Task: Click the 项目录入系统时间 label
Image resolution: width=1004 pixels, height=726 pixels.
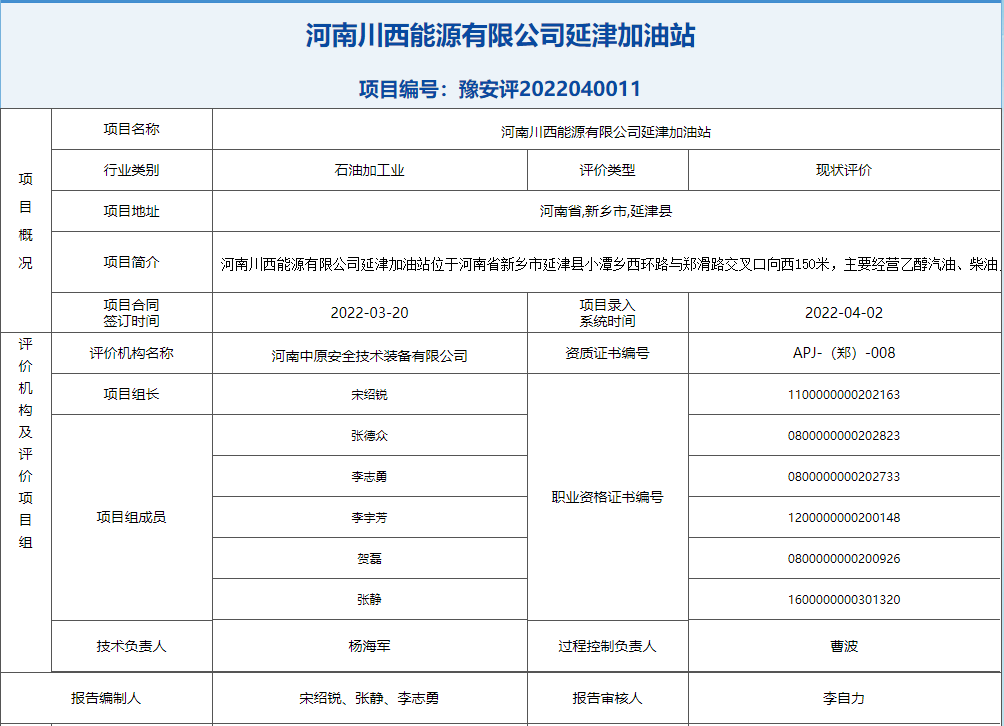Action: pyautogui.click(x=607, y=313)
